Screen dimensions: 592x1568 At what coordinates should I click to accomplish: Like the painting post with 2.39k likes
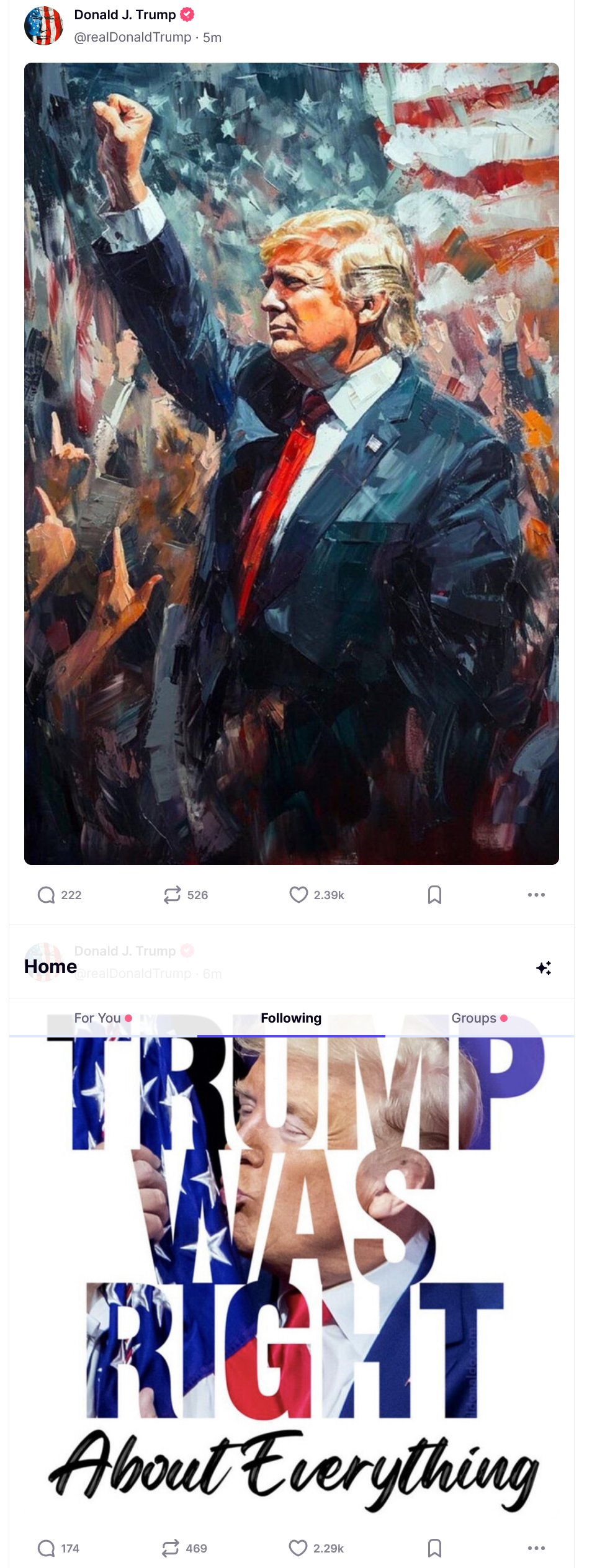pyautogui.click(x=316, y=895)
